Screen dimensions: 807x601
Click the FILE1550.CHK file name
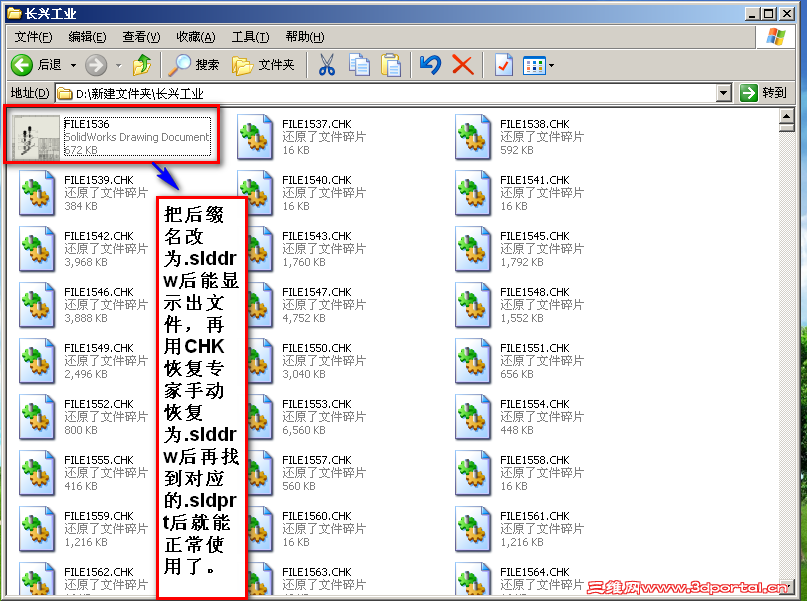[x=317, y=348]
